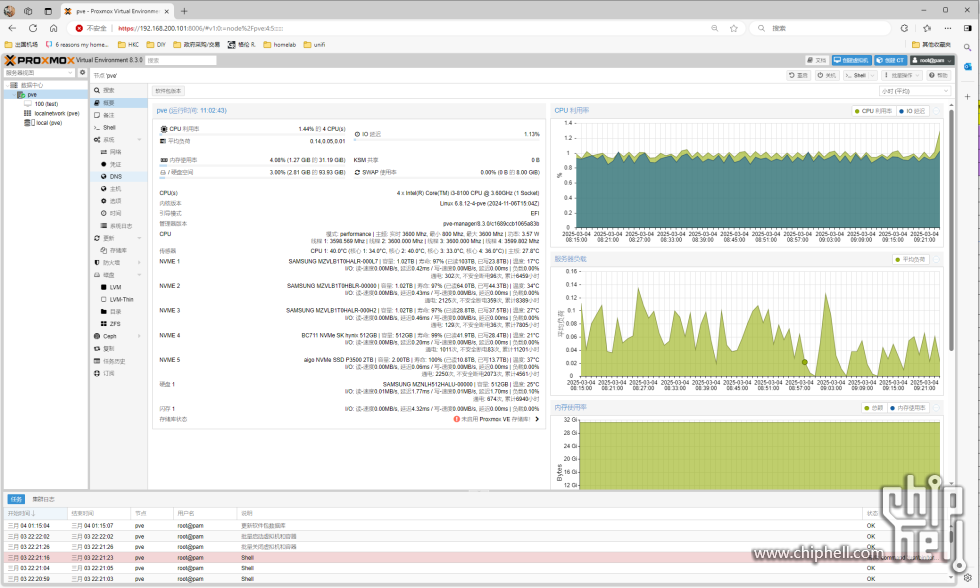Click the 帮助 help button
Image resolution: width=980 pixels, height=588 pixels.
[938, 75]
